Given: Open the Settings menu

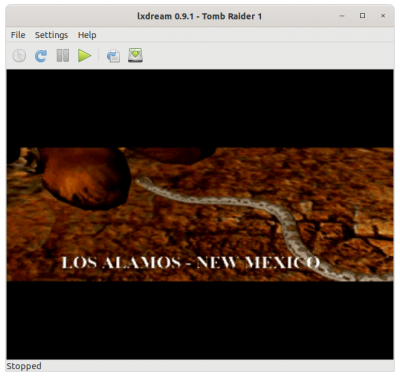Looking at the screenshot, I should pyautogui.click(x=51, y=35).
